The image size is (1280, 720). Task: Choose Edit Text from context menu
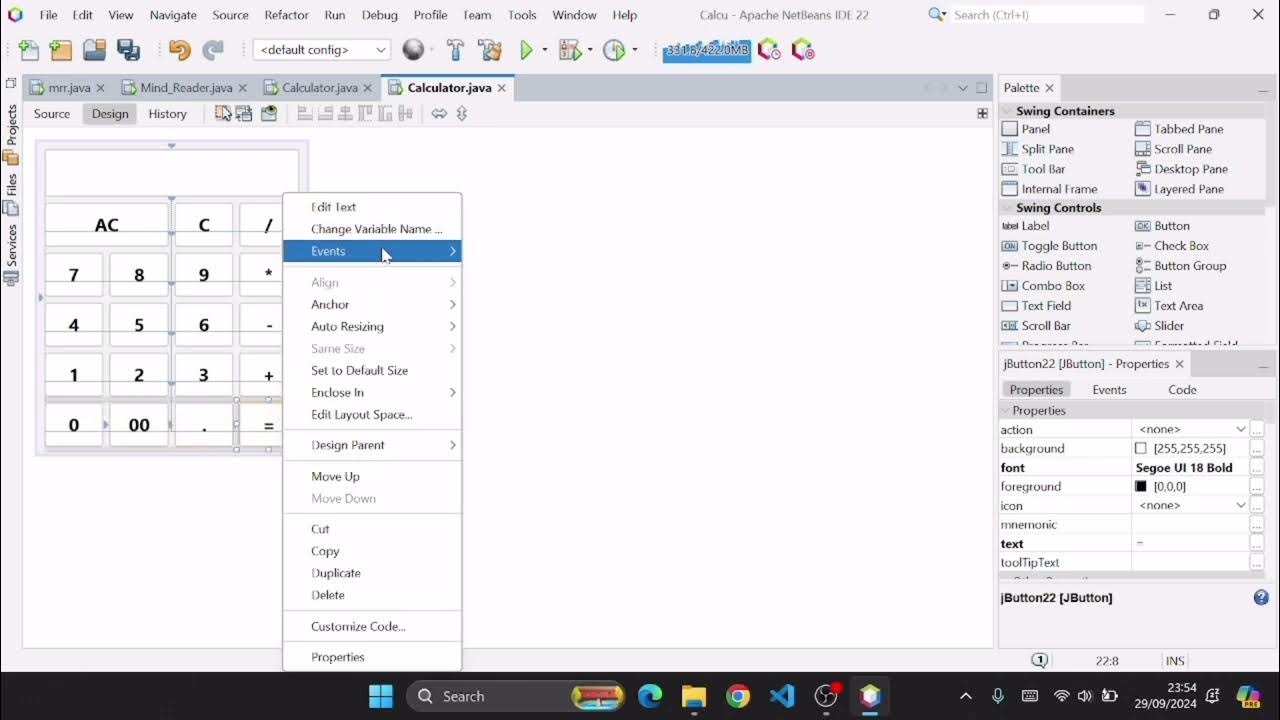click(372, 207)
